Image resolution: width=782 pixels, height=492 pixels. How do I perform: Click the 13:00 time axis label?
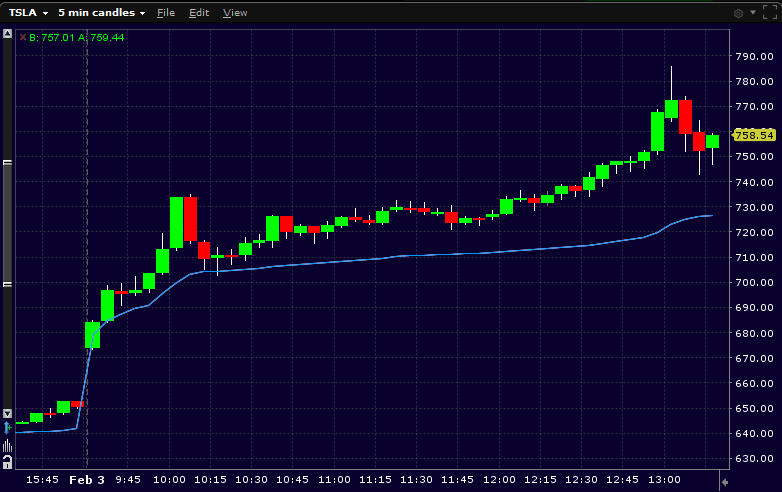click(x=664, y=480)
